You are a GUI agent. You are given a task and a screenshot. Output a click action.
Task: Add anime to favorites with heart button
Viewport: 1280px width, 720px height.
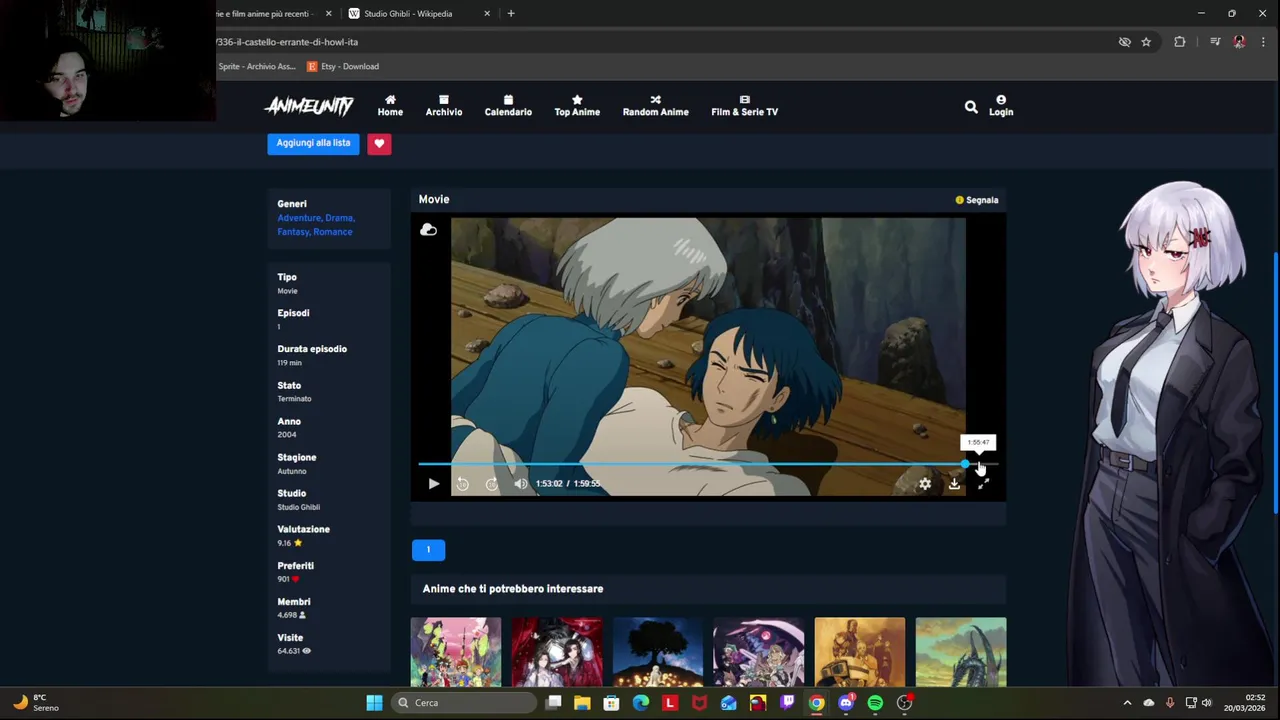point(379,143)
